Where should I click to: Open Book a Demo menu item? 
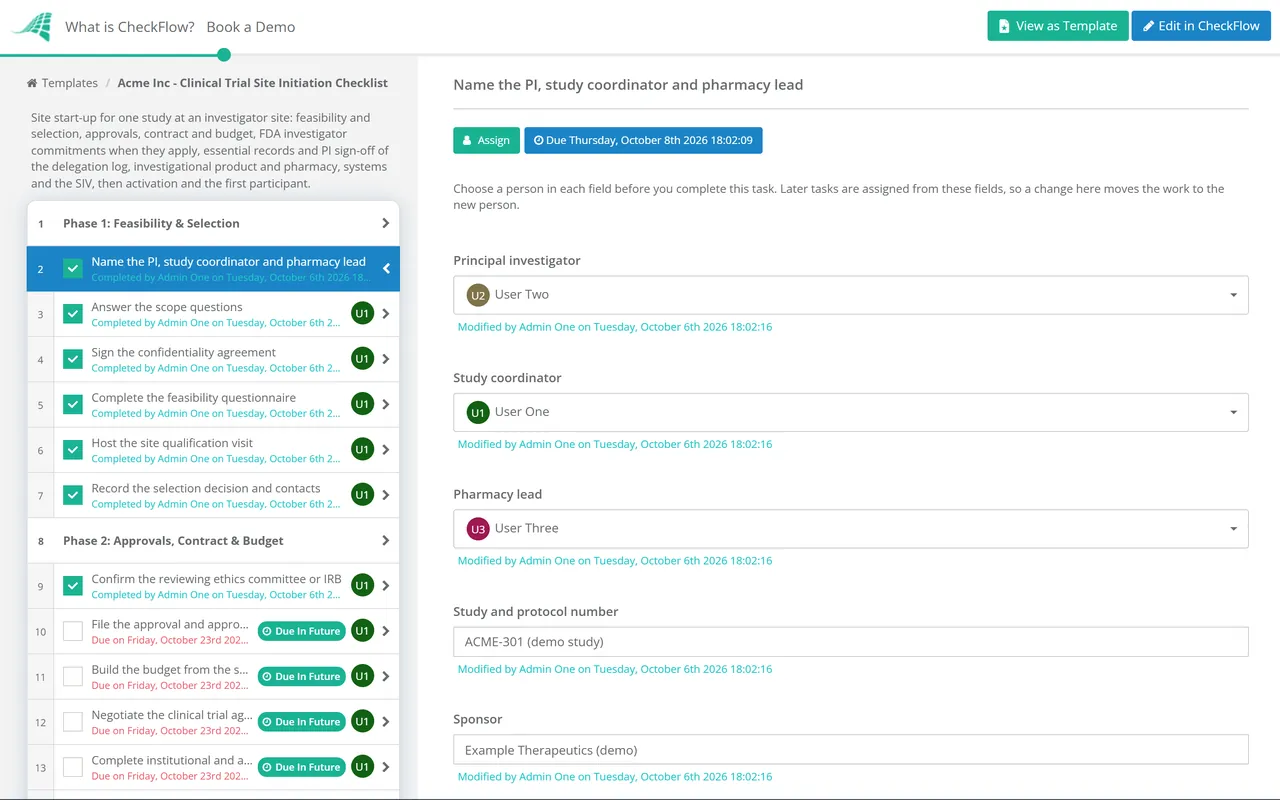(251, 27)
